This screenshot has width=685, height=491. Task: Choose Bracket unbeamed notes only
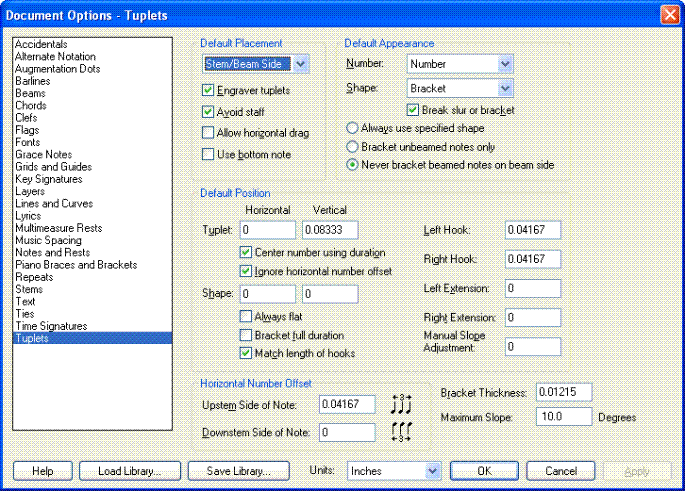pyautogui.click(x=351, y=146)
